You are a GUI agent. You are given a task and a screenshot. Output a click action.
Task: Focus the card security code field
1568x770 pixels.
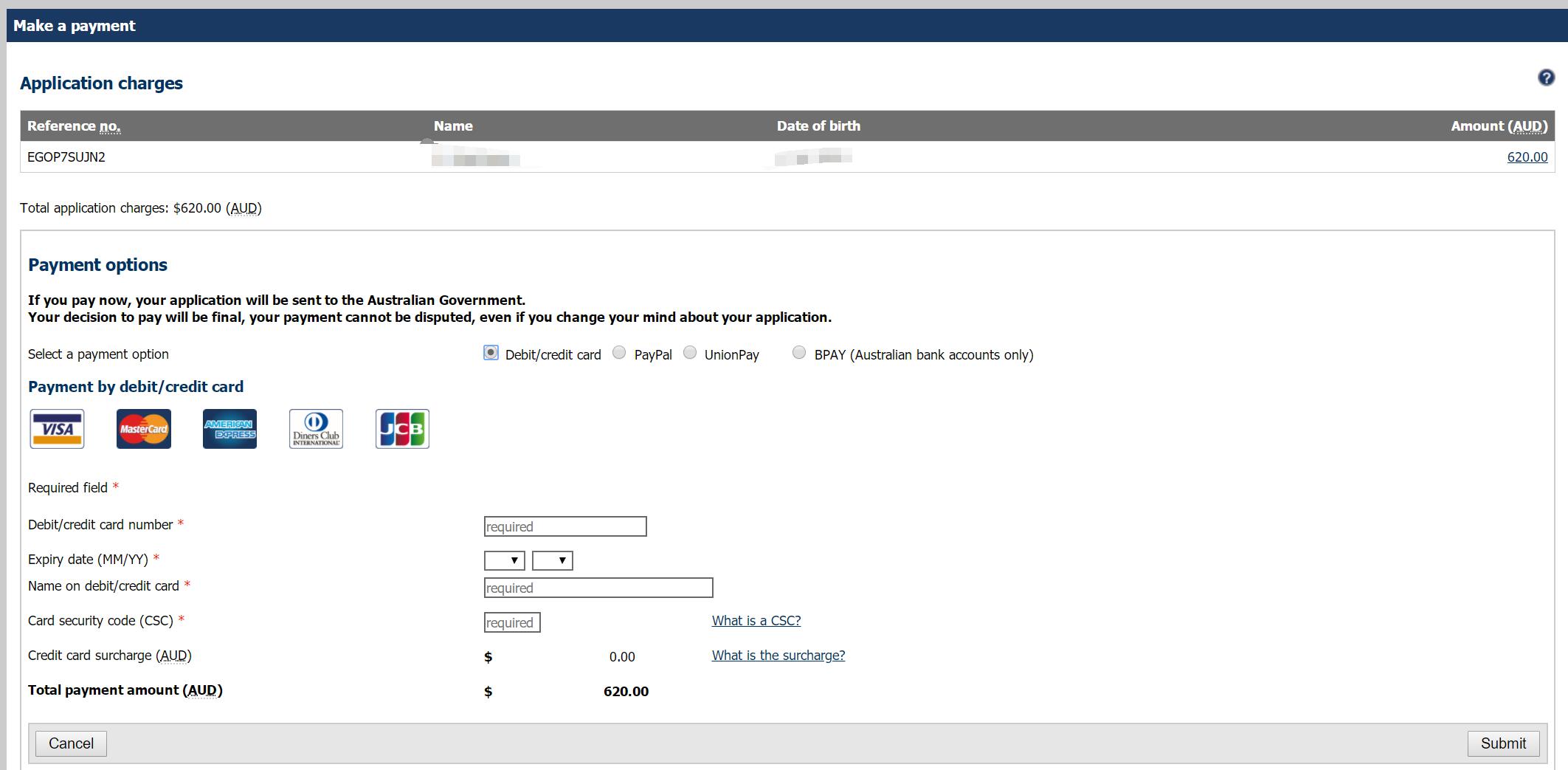click(512, 622)
